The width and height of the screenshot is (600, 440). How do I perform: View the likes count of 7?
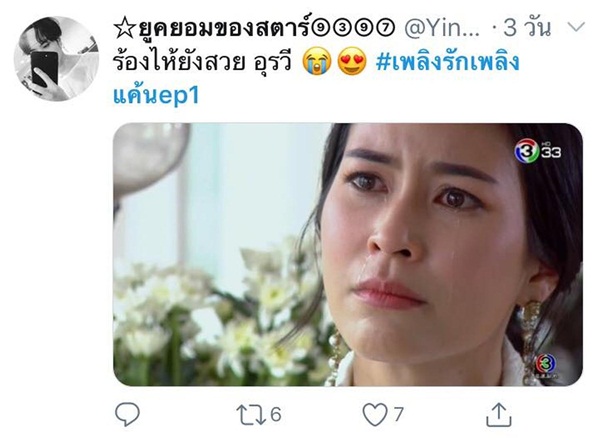[399, 414]
